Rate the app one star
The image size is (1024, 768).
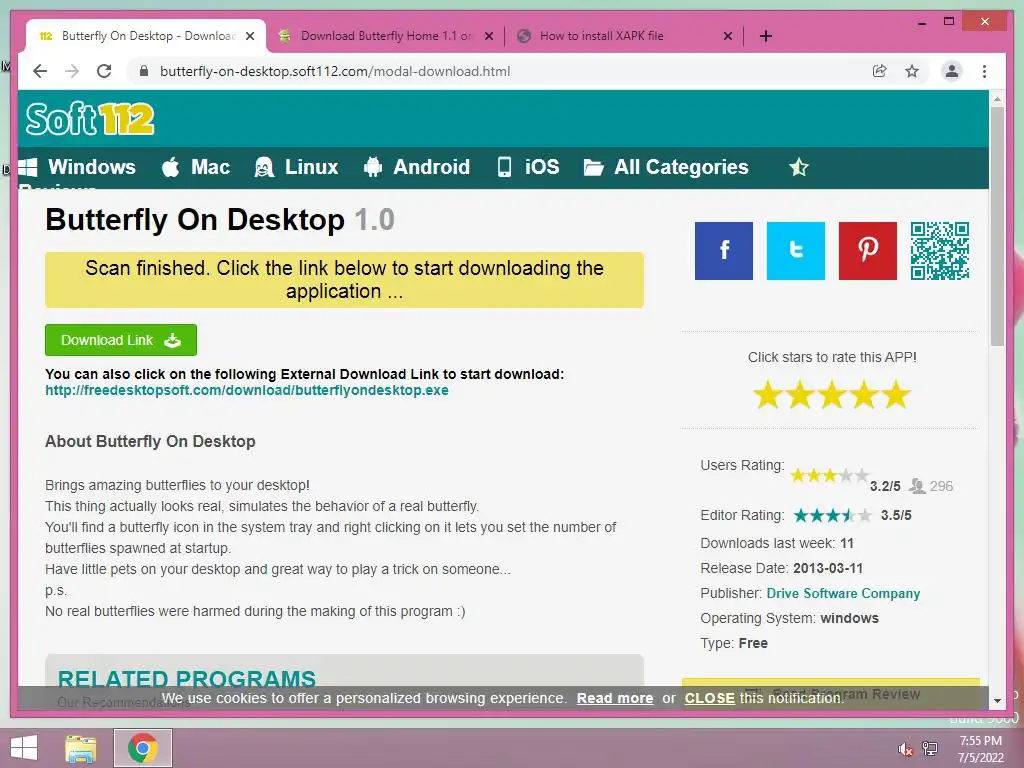click(768, 395)
